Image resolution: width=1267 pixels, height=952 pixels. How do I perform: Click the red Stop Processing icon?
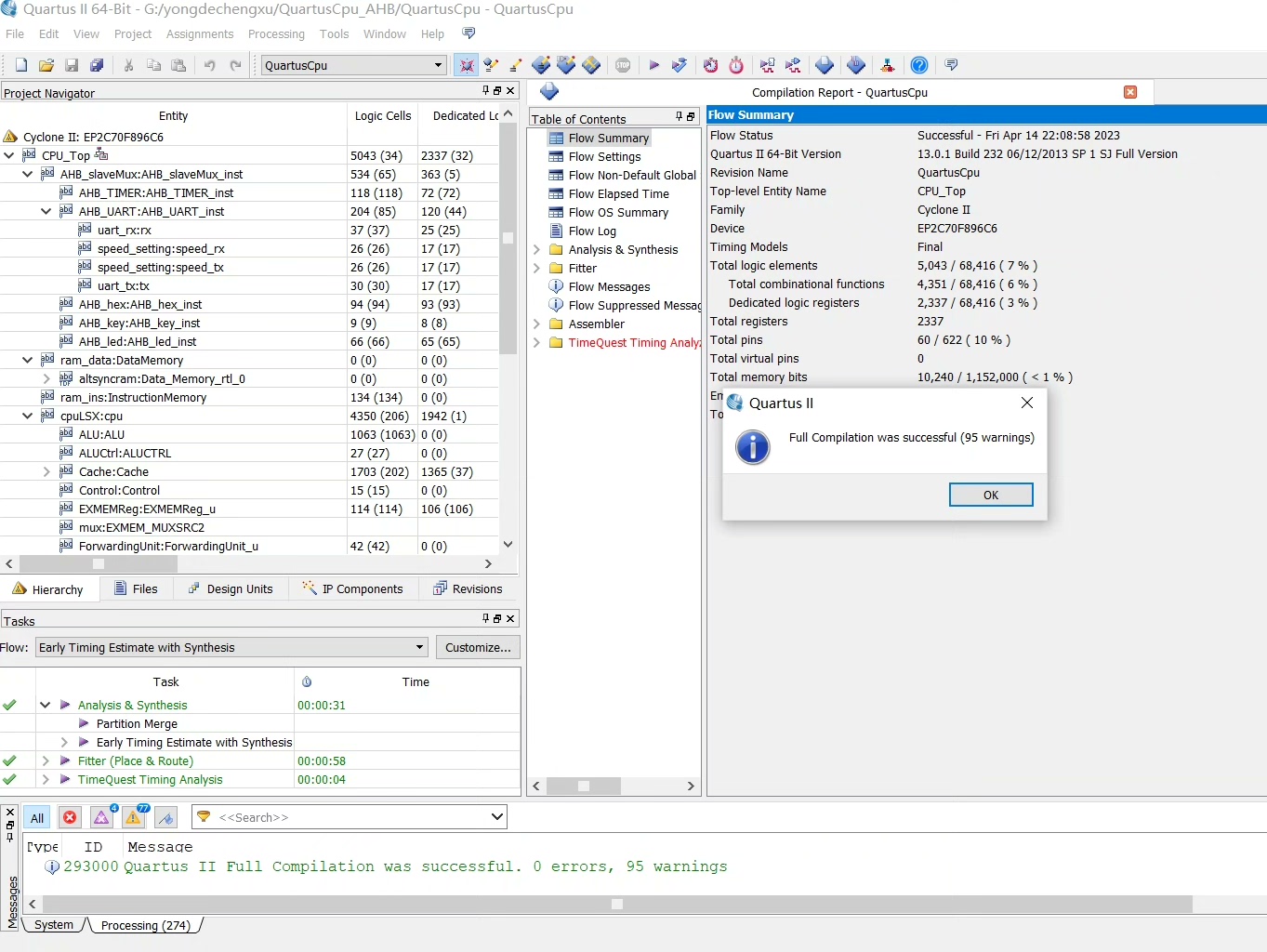pos(623,65)
